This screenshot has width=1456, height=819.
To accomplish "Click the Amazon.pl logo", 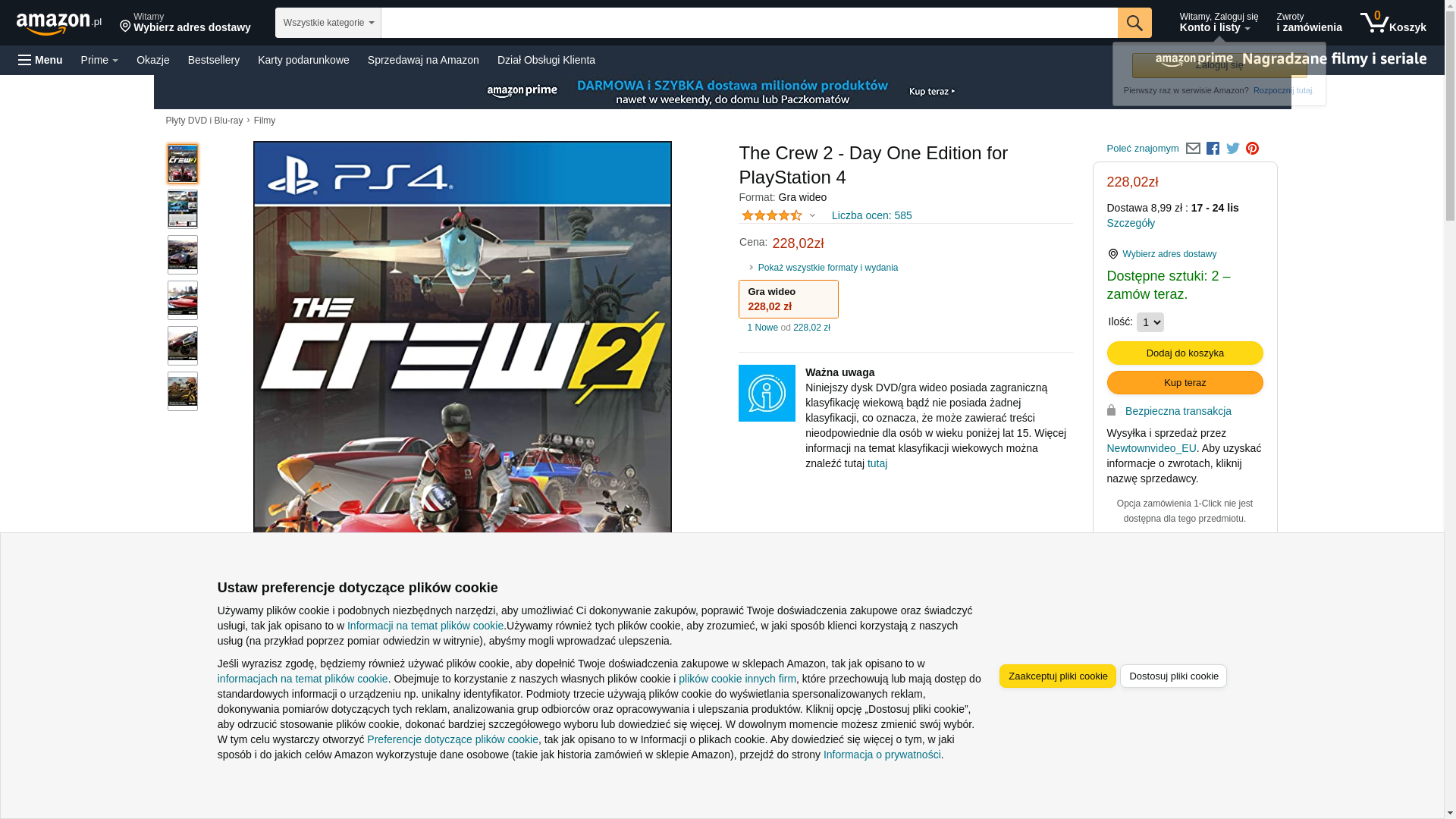I will coord(58,23).
